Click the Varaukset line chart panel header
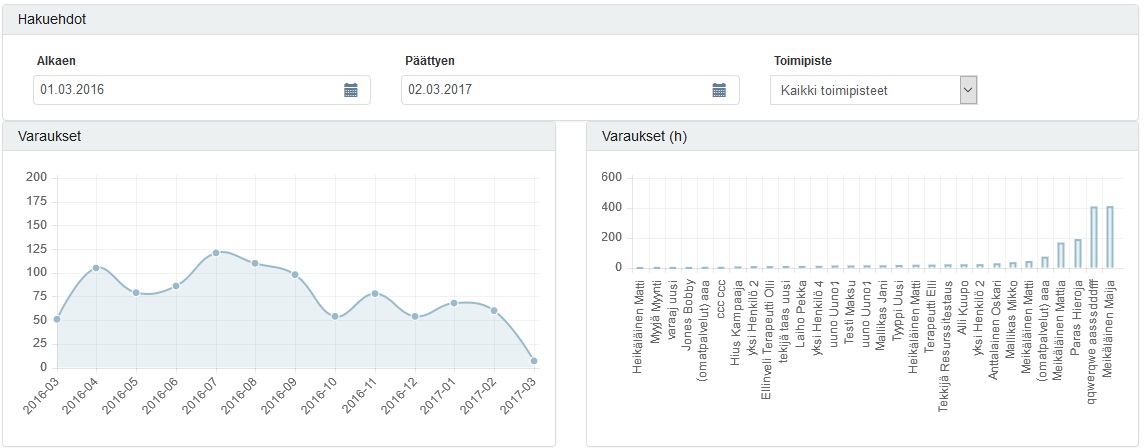Image resolution: width=1144 pixels, height=448 pixels. pyautogui.click(x=278, y=137)
